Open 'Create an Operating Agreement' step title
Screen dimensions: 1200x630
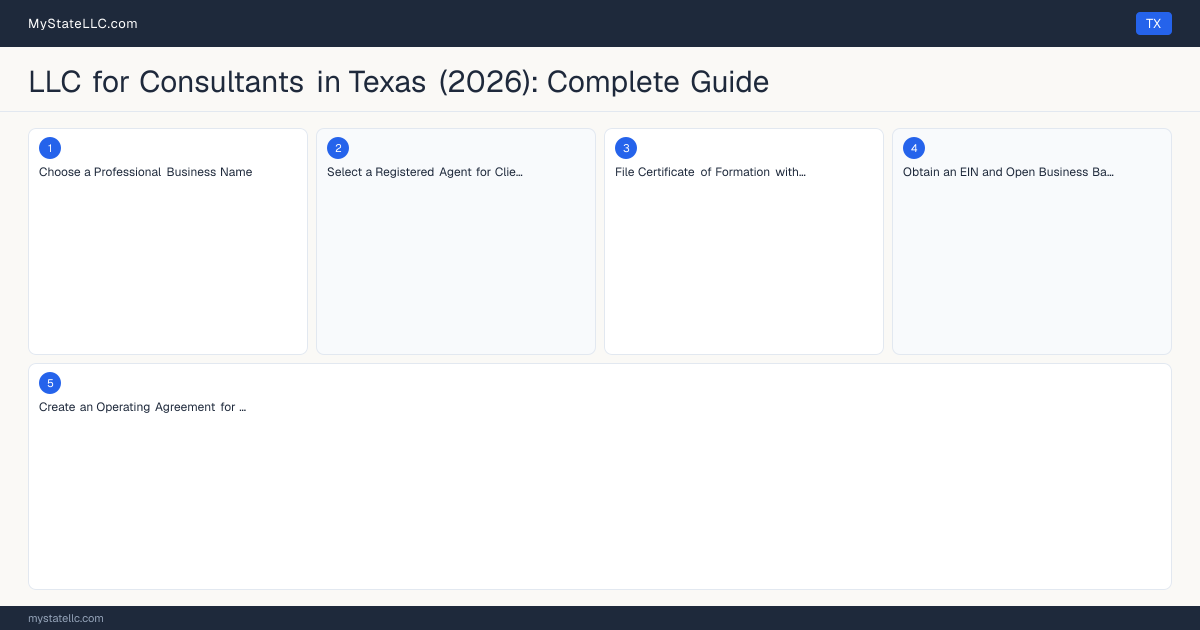pos(143,407)
